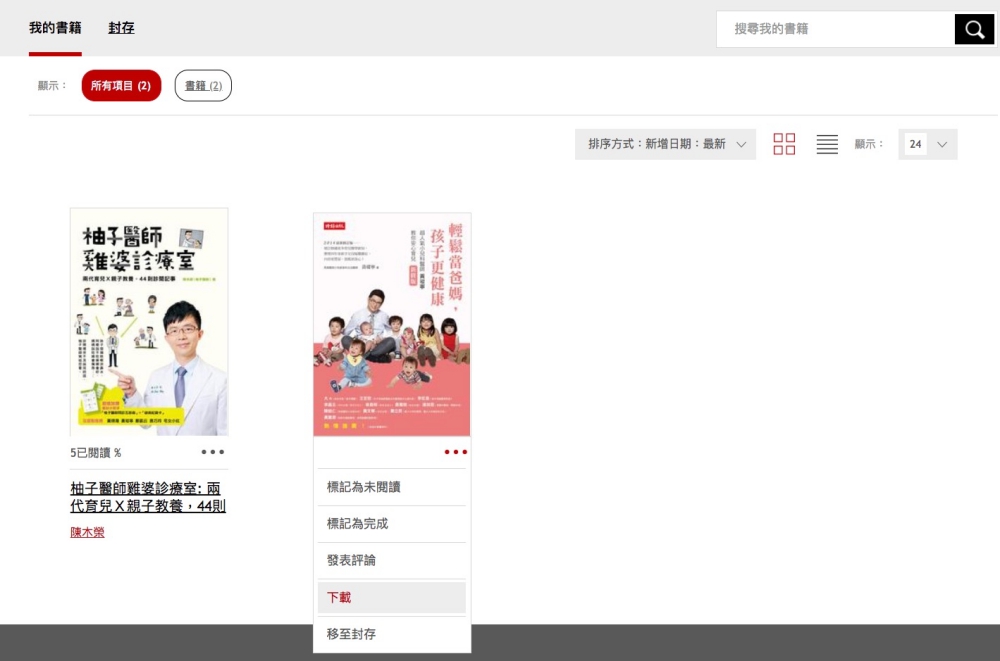Image resolution: width=1000 pixels, height=661 pixels.
Task: Choose 發表評論 menu entry
Action: (392, 560)
